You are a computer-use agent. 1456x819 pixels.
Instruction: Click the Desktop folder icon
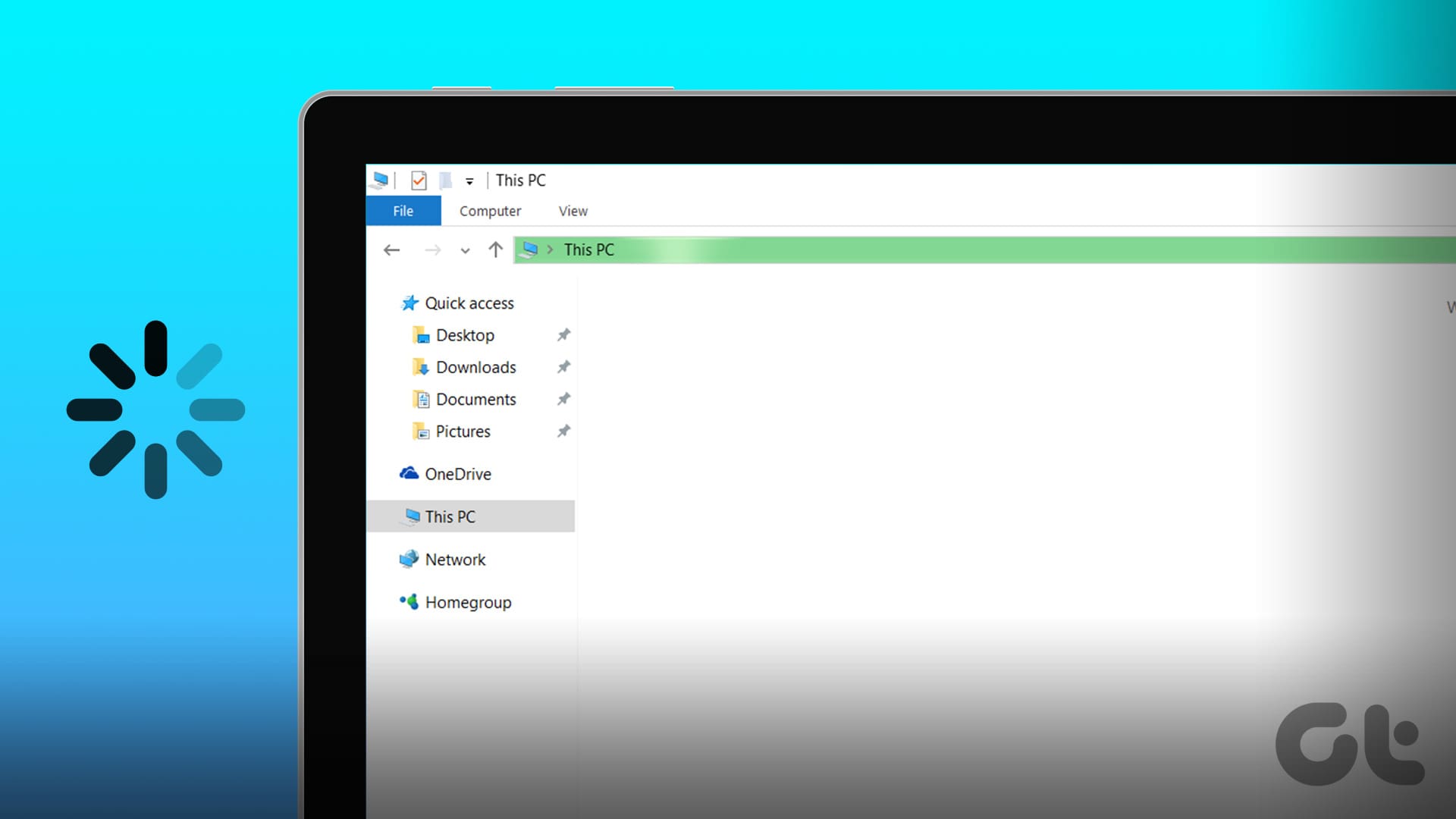[x=421, y=335]
